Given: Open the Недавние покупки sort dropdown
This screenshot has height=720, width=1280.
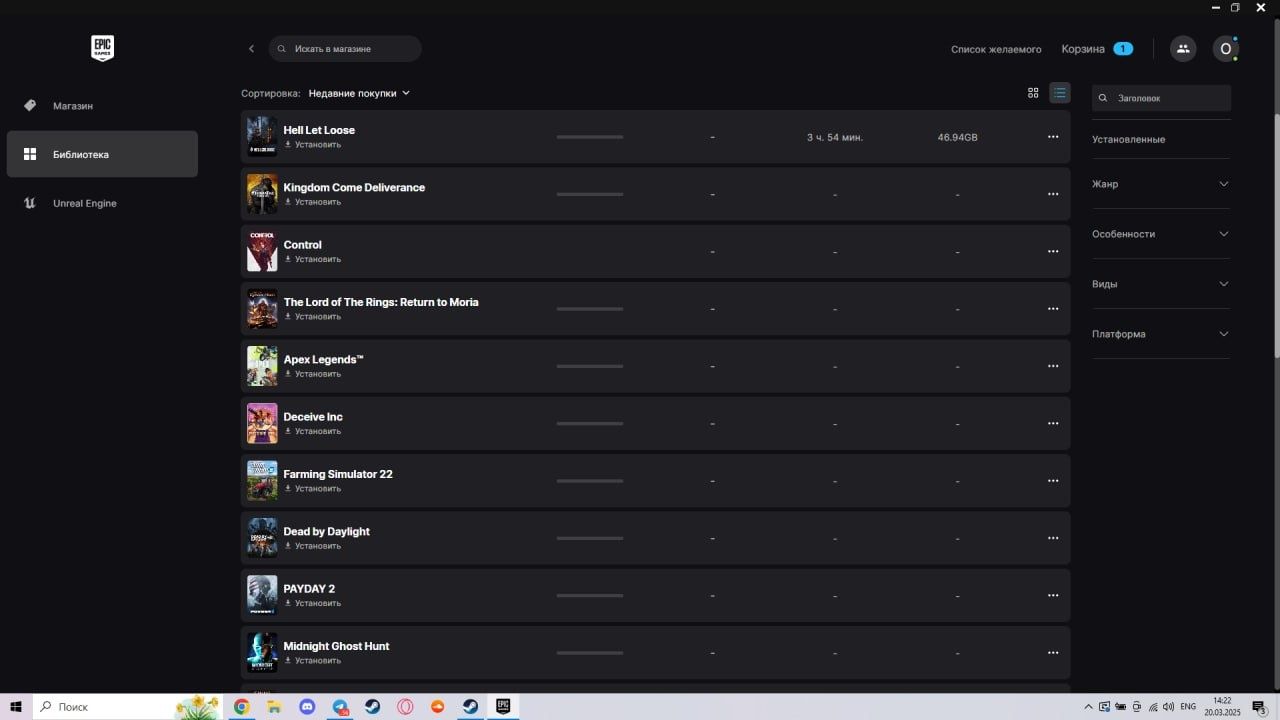Looking at the screenshot, I should (x=359, y=93).
